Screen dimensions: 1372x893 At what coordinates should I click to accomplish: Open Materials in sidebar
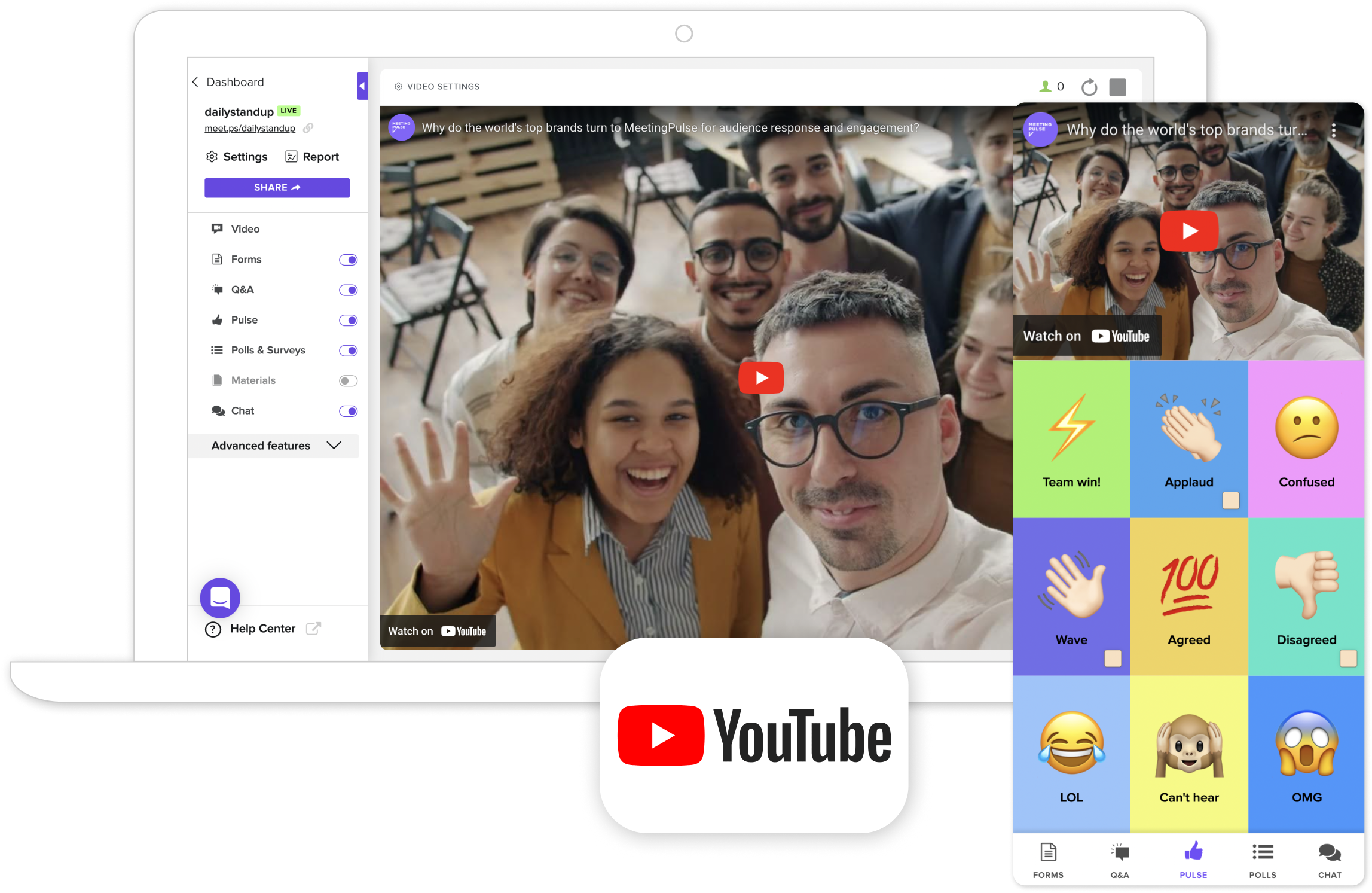click(244, 380)
